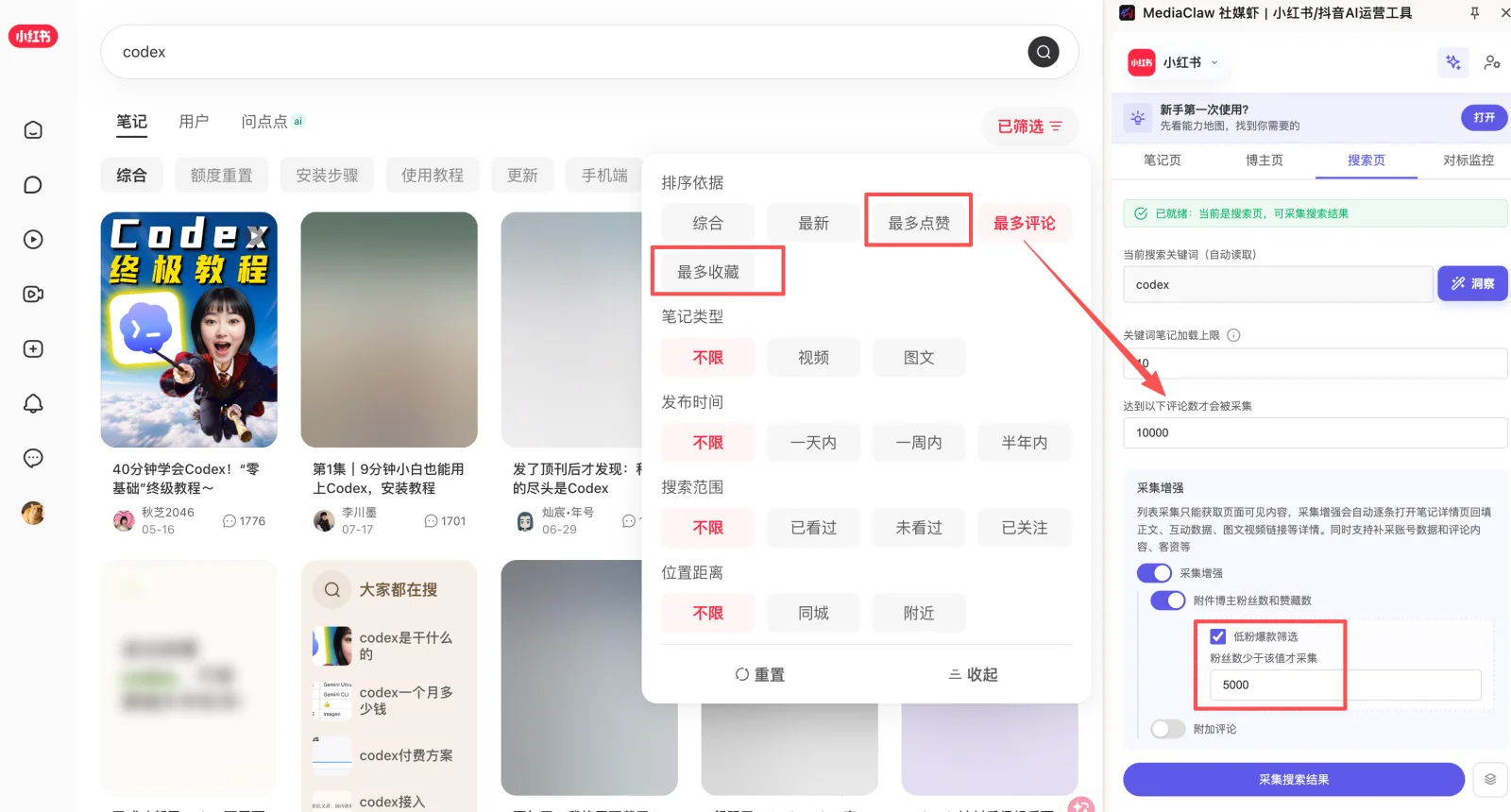The width and height of the screenshot is (1511, 812).
Task: Open the user avatar in the sidebar
Action: (x=33, y=513)
